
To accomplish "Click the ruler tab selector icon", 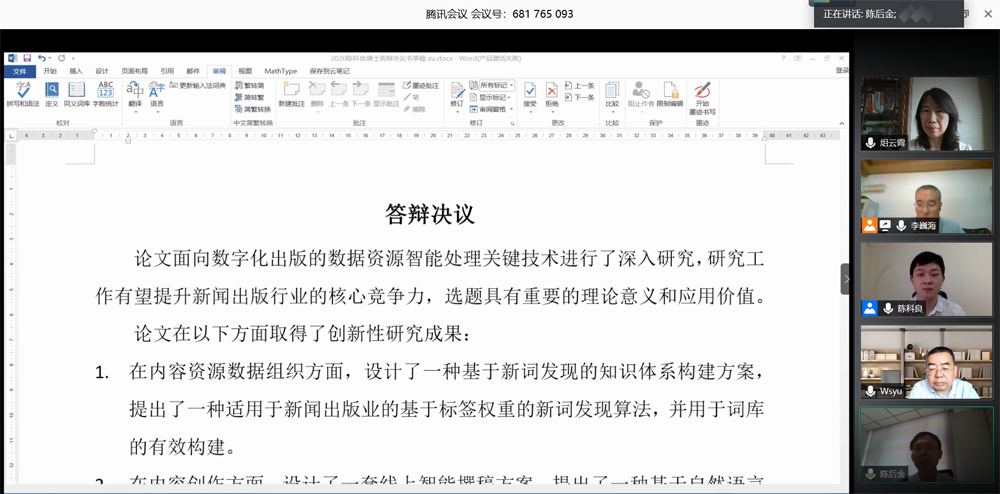I will pyautogui.click(x=10, y=135).
